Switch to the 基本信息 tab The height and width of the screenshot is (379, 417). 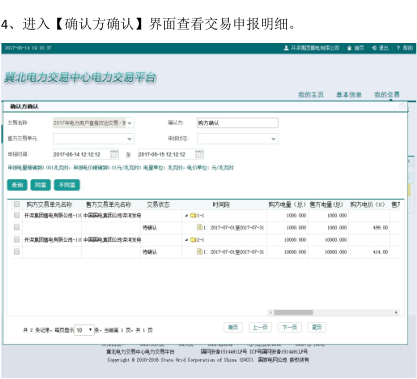click(x=349, y=95)
